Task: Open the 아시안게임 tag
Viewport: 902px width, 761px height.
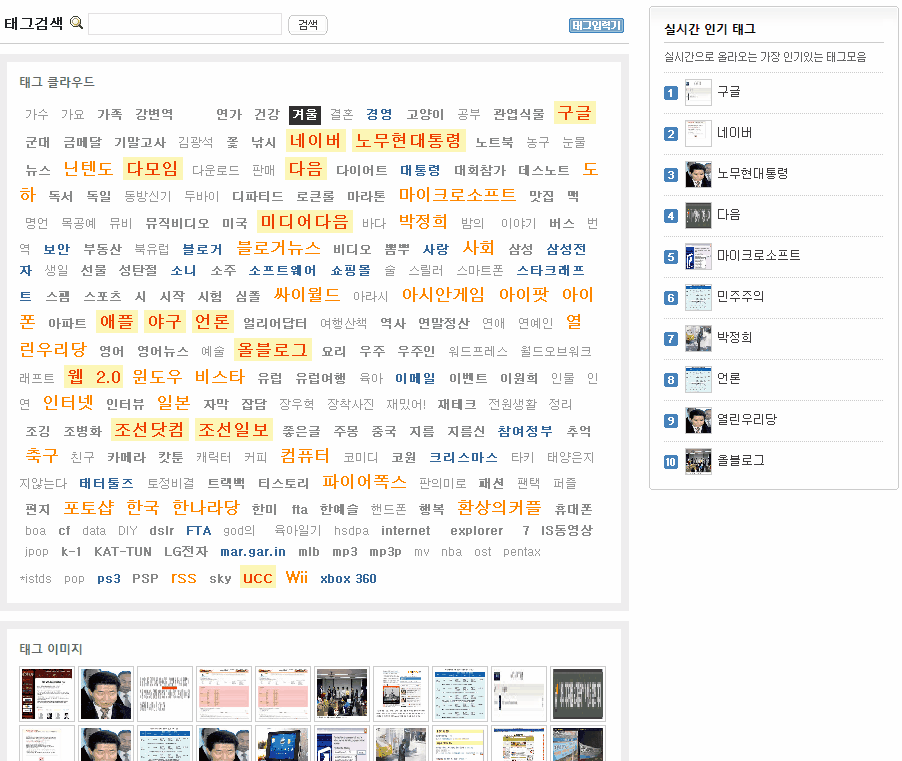Action: [443, 295]
